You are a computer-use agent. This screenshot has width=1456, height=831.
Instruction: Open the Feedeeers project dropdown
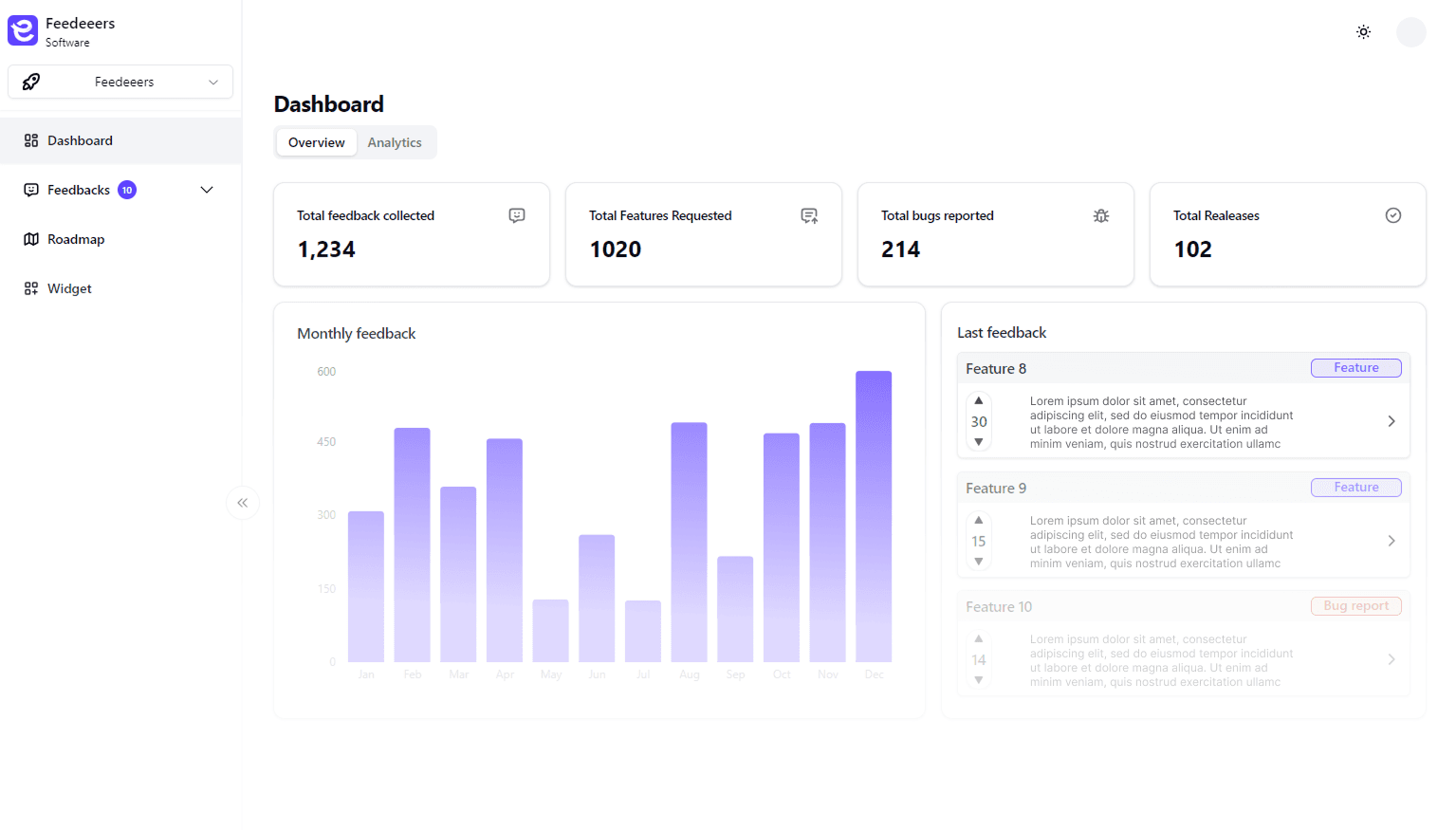(120, 82)
